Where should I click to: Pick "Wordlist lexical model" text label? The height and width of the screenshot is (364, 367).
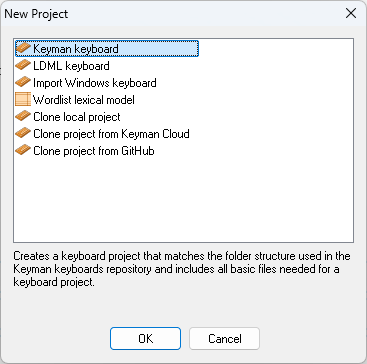pyautogui.click(x=84, y=100)
